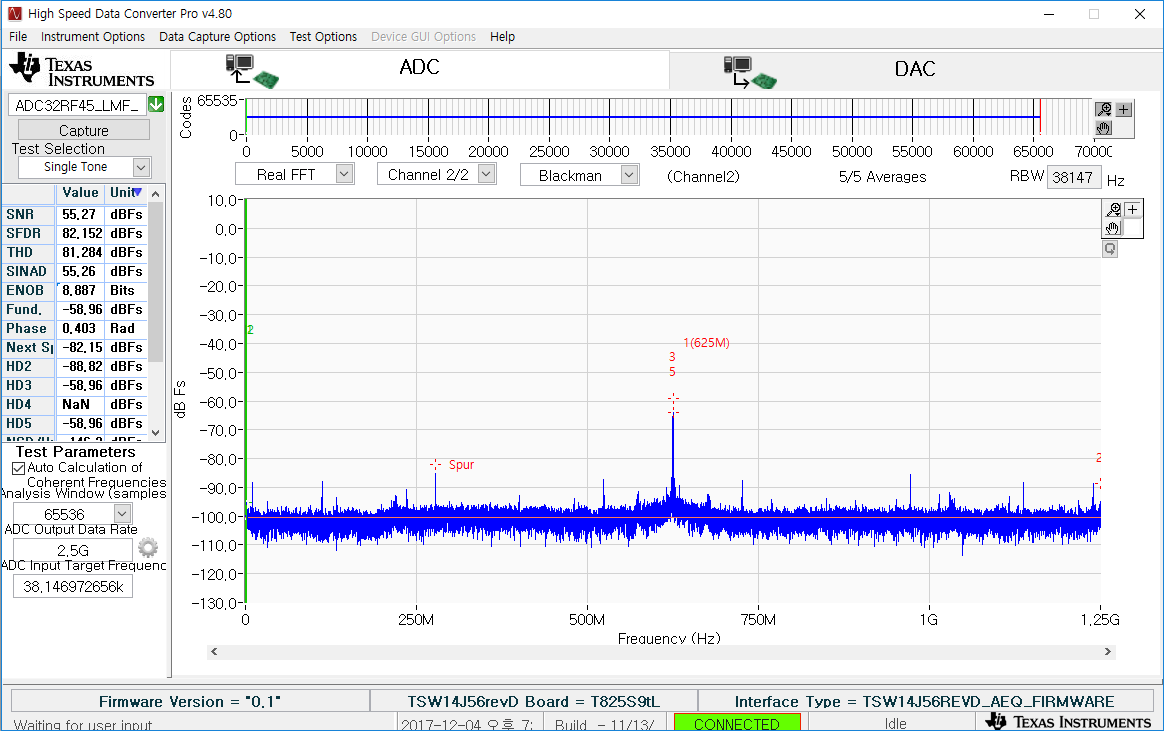
Task: Click the Firmware Version status text
Action: coord(190,701)
